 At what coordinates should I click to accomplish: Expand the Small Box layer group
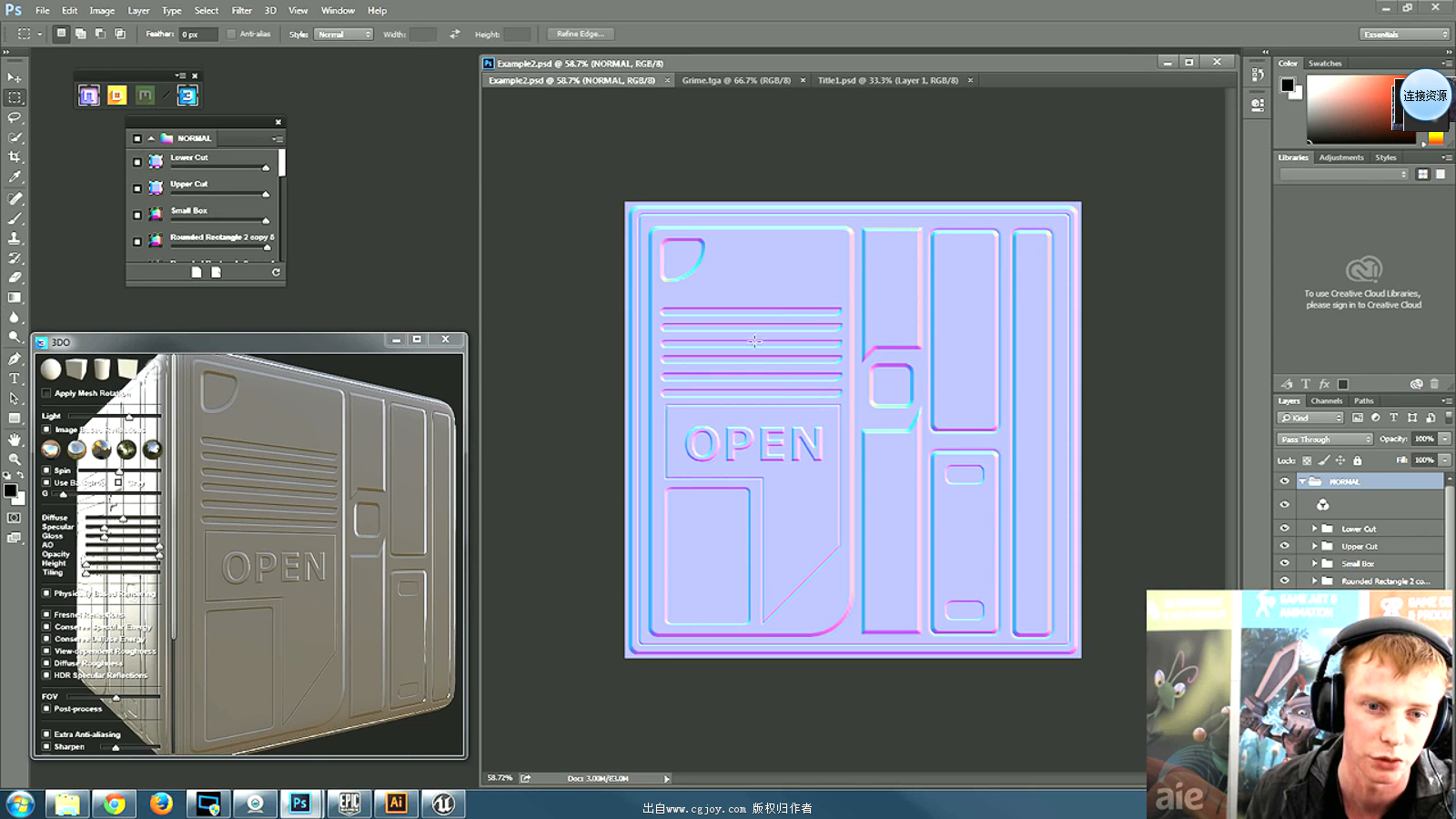coord(1314,563)
